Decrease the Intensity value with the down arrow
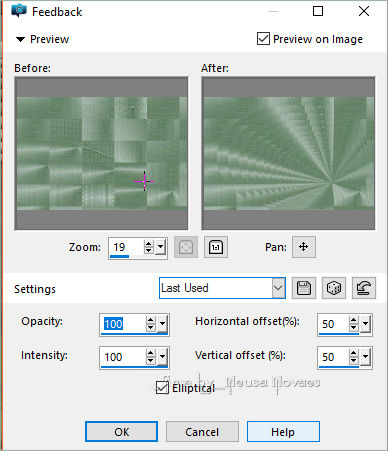Image resolution: width=388 pixels, height=451 pixels. [151, 361]
